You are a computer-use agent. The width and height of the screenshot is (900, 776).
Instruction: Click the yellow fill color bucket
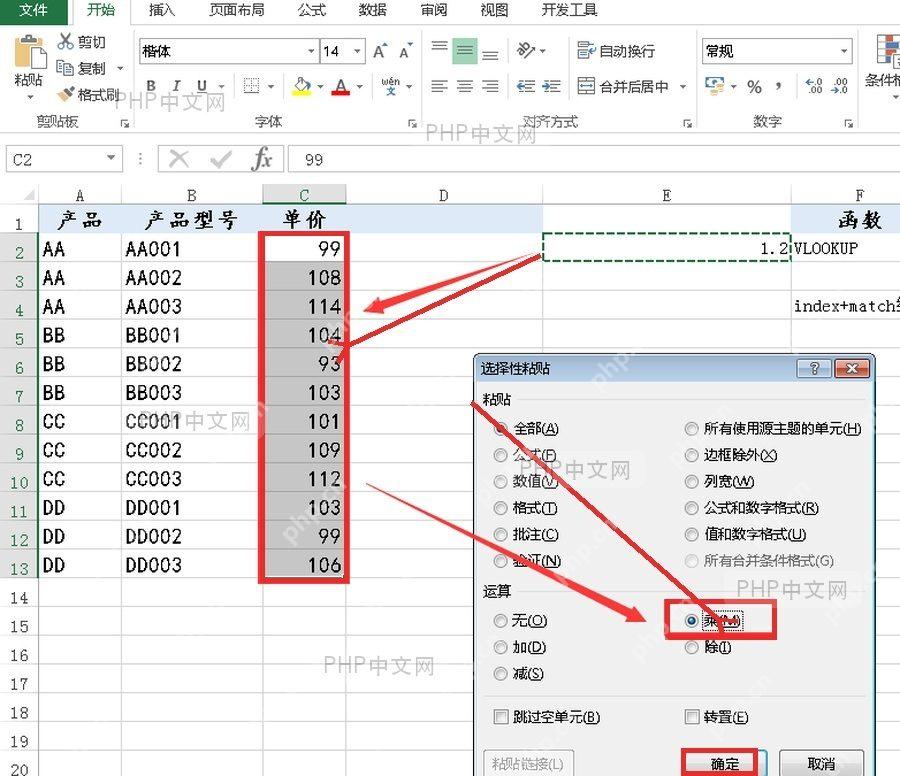302,87
